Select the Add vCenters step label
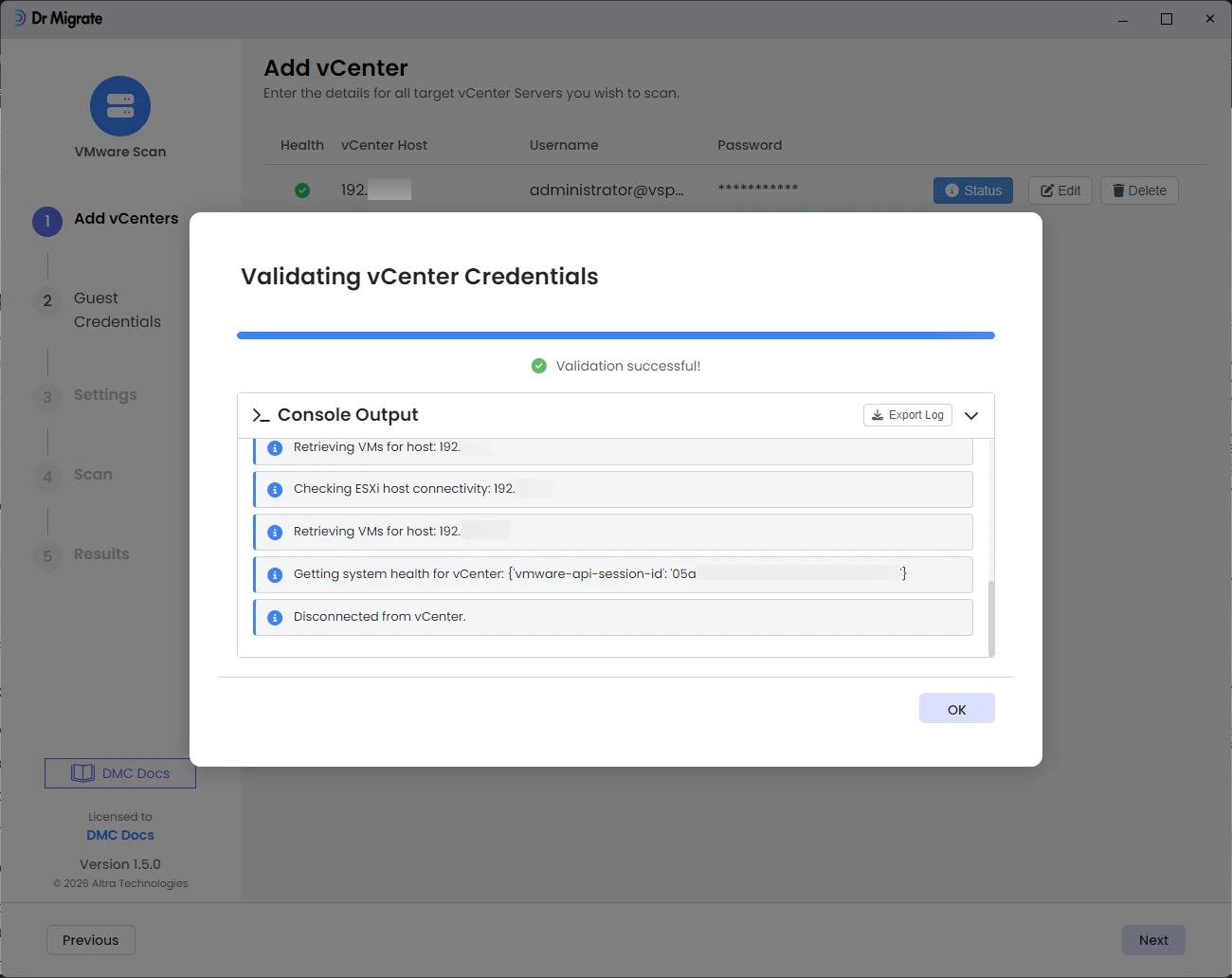Screen dimensions: 1232x978 126,218
